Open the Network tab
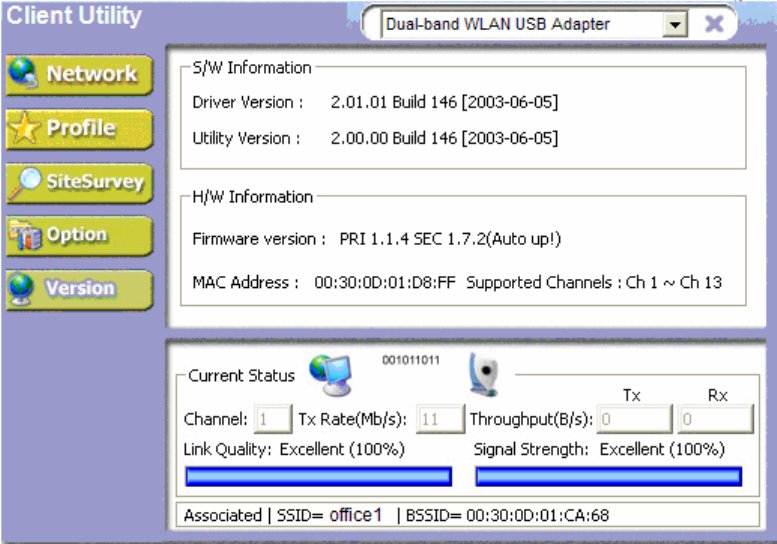Screen dimensions: 777x544 (79, 75)
